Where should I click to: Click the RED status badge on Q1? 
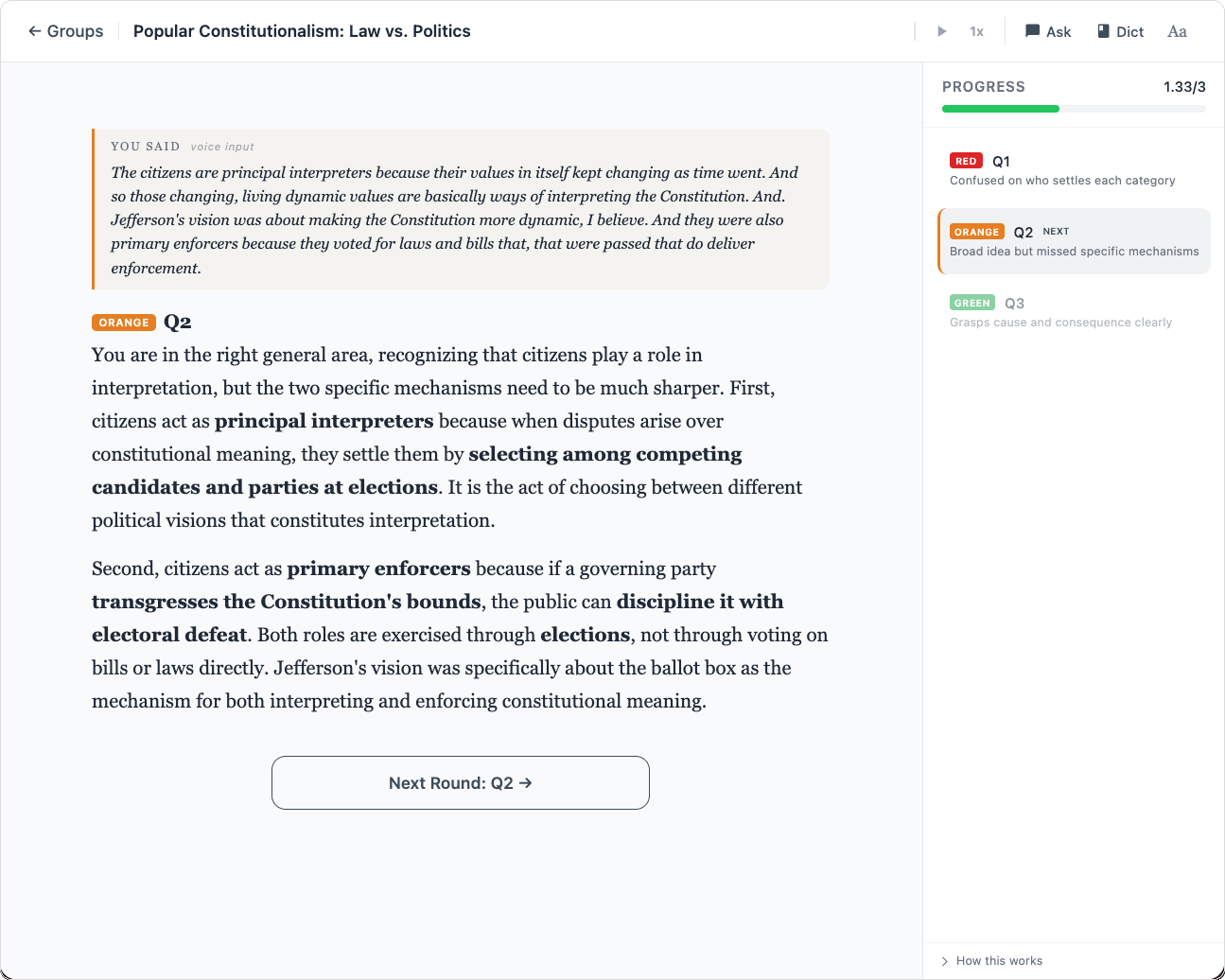[967, 161]
